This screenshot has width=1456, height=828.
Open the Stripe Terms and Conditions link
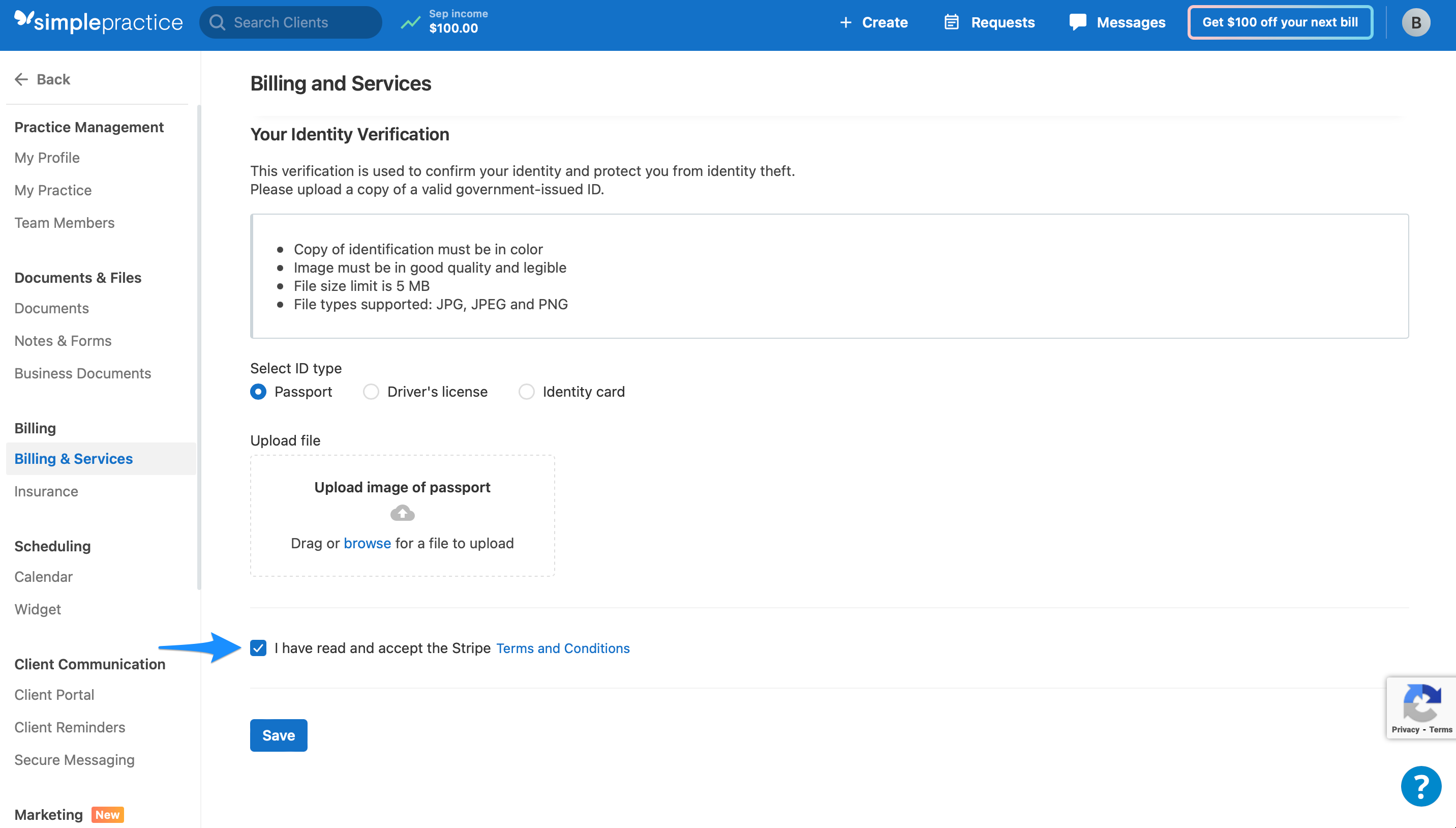coord(563,648)
